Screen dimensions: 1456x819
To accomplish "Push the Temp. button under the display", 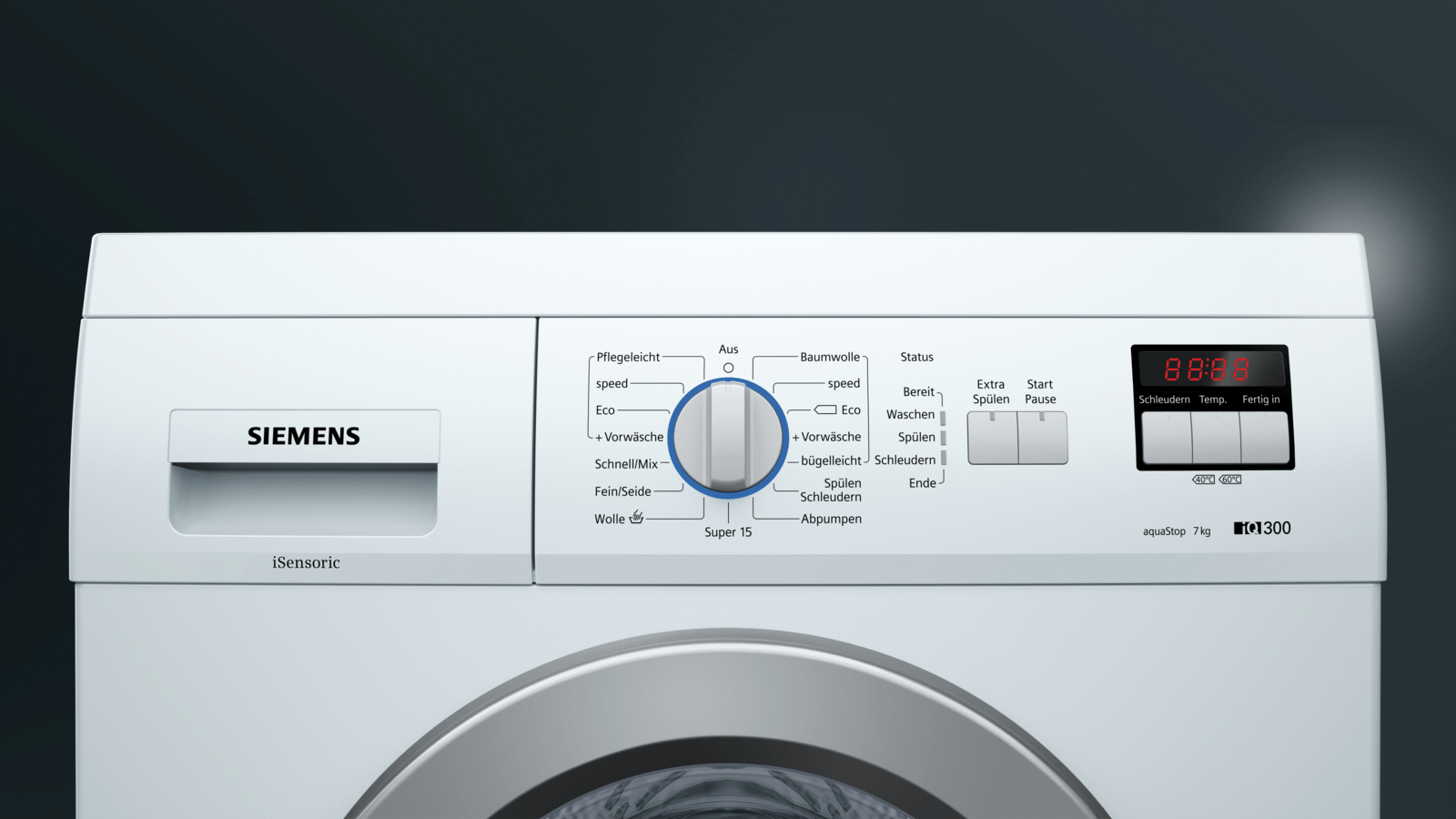I will pyautogui.click(x=1216, y=437).
